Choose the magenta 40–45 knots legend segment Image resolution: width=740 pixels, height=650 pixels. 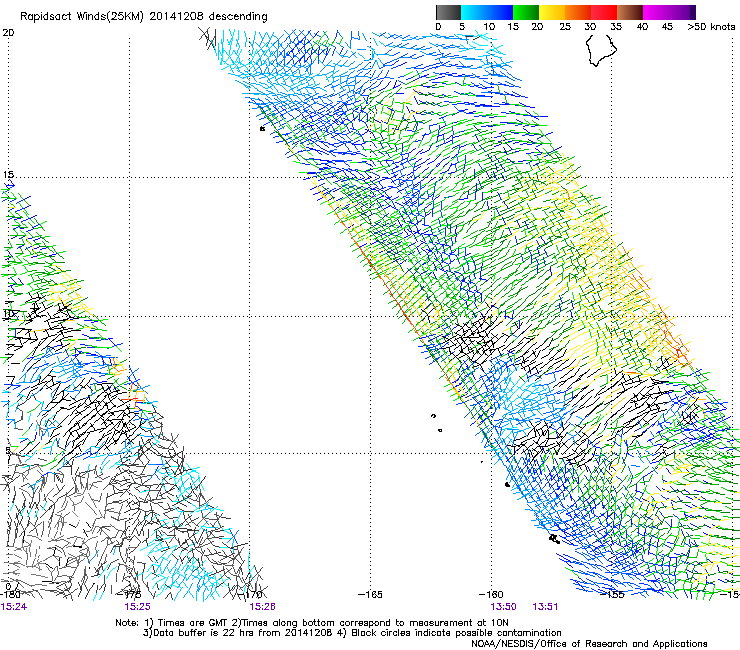click(x=656, y=12)
